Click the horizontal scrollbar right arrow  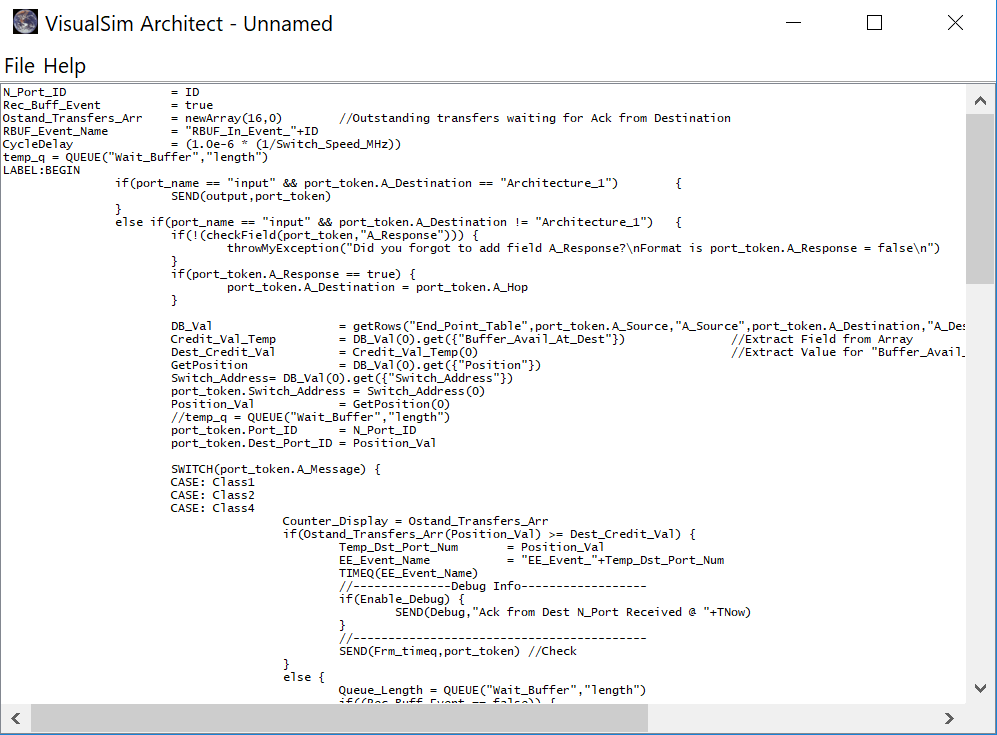(x=950, y=718)
